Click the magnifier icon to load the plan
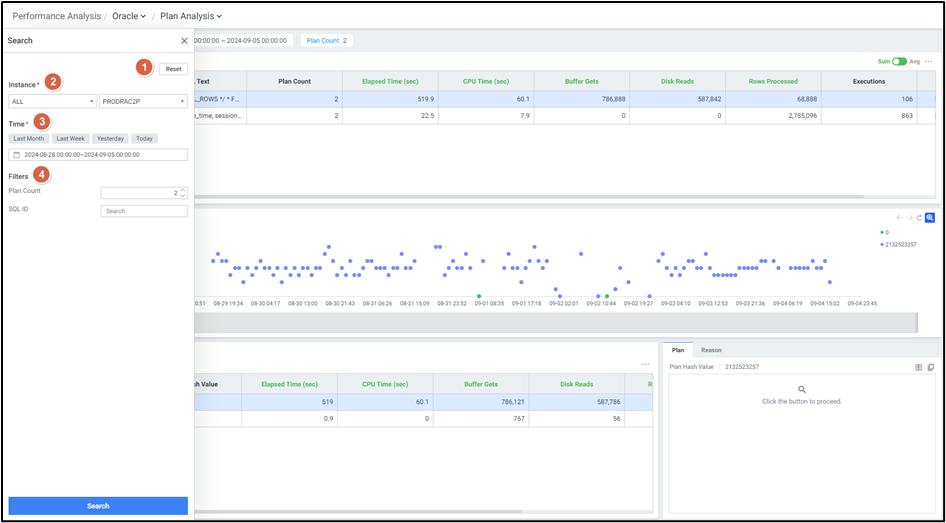 (801, 389)
